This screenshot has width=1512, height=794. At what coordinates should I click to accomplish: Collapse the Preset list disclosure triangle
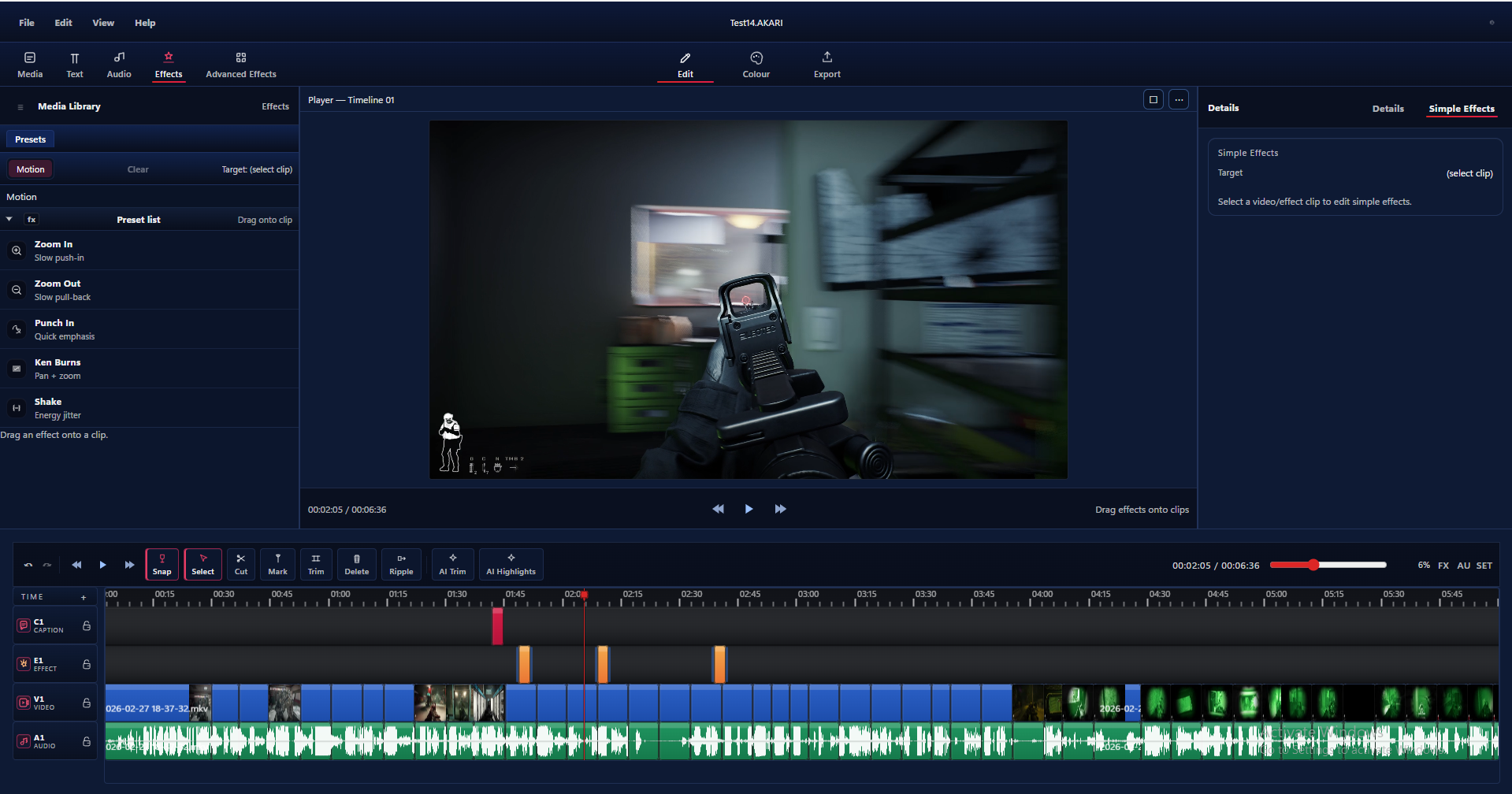coord(9,219)
